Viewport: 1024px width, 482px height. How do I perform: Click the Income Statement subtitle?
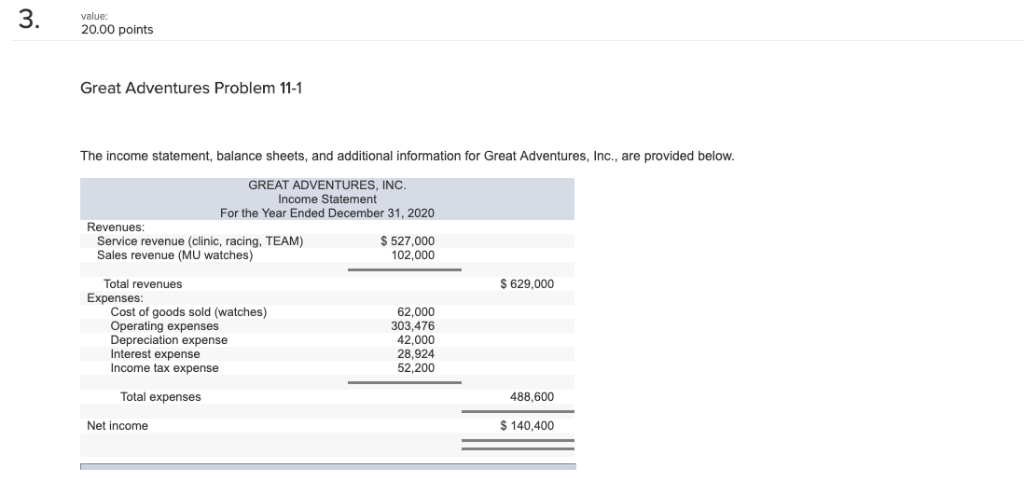pos(327,199)
